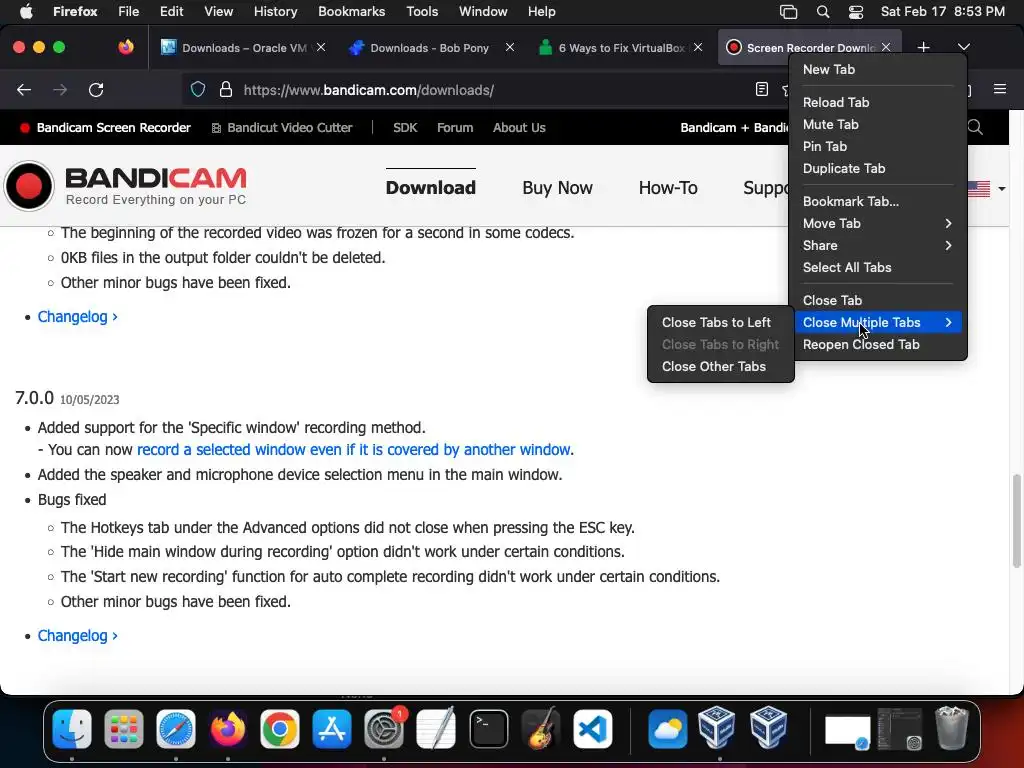Select Mute Tab from context menu
This screenshot has width=1024, height=768.
coord(878,124)
